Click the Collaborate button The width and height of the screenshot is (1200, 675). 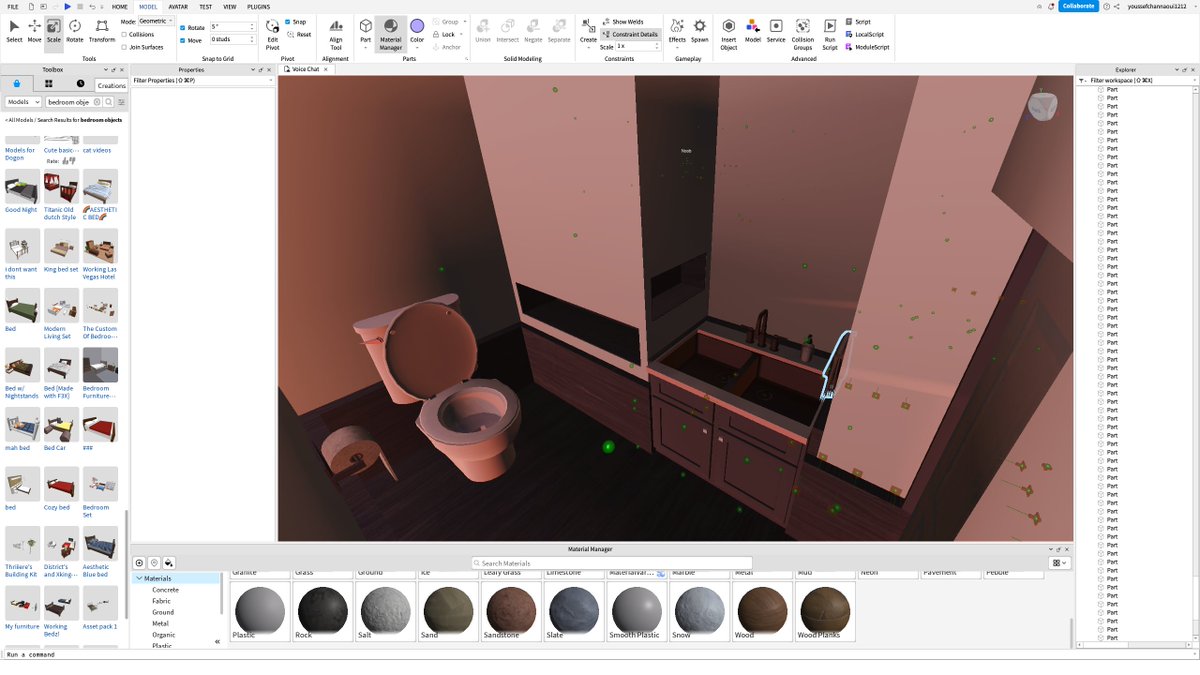(1079, 6)
